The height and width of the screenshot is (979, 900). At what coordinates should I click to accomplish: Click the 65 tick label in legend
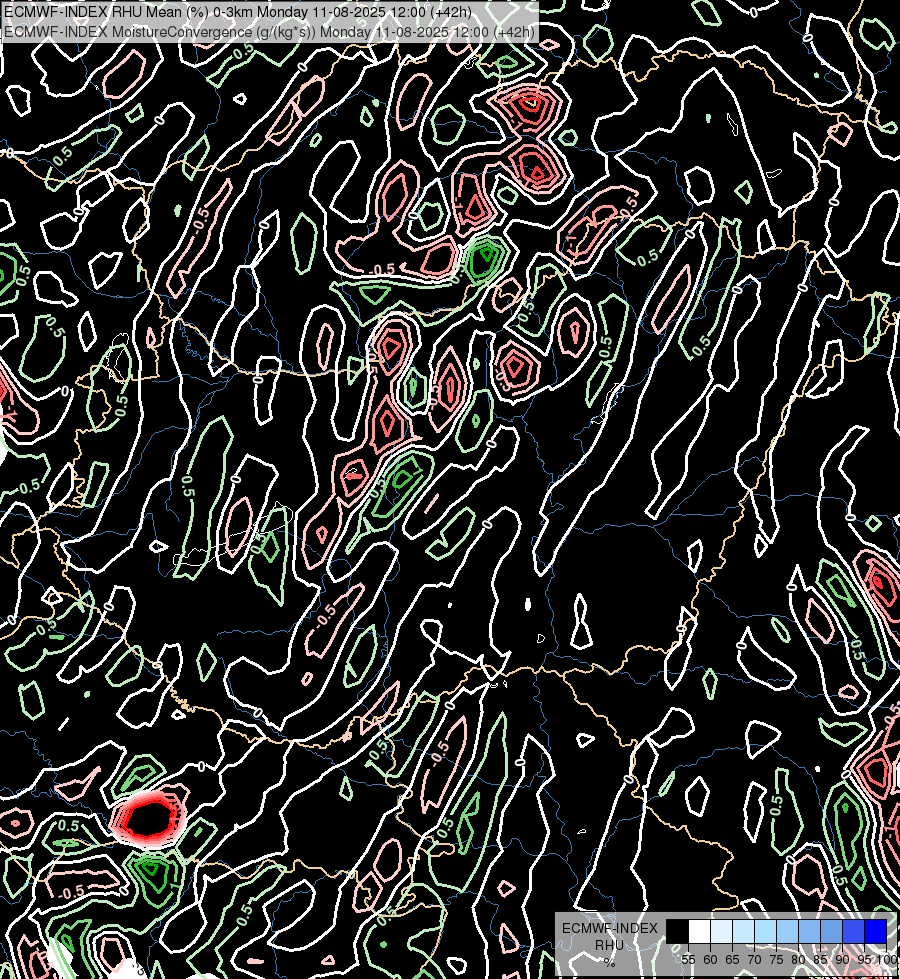coord(733,960)
